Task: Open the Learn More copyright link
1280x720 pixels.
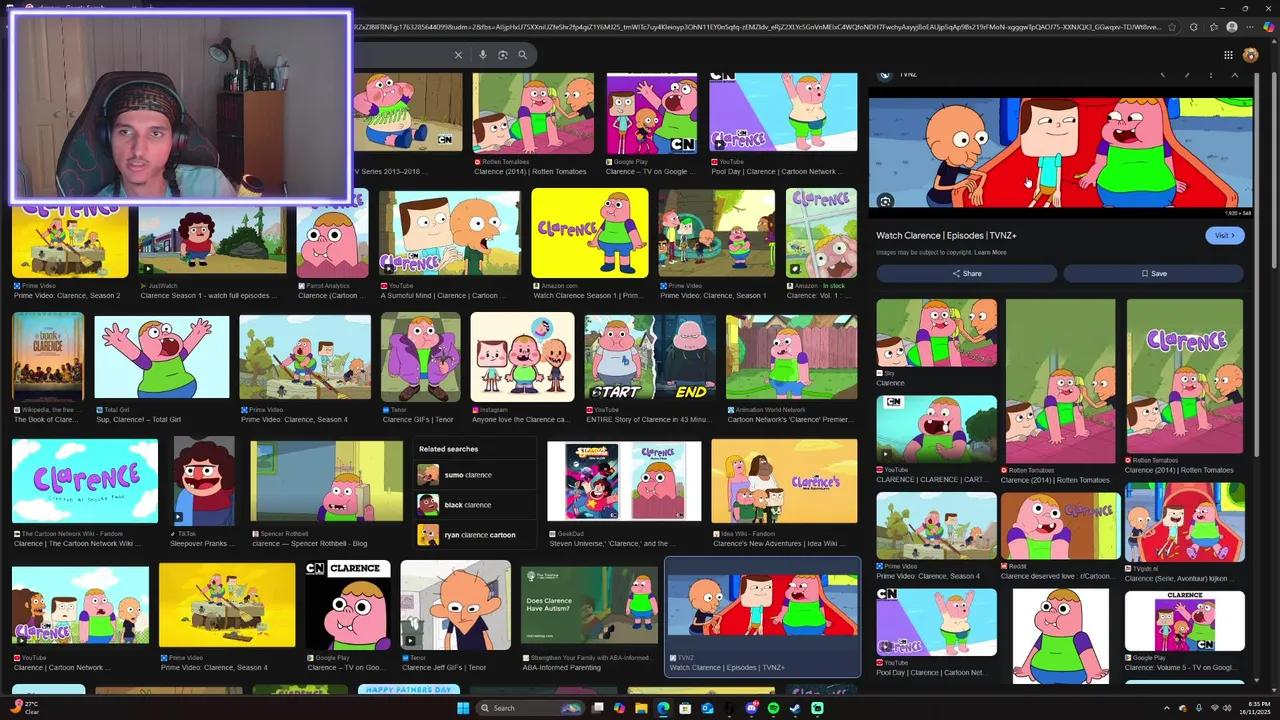Action: pyautogui.click(x=990, y=252)
